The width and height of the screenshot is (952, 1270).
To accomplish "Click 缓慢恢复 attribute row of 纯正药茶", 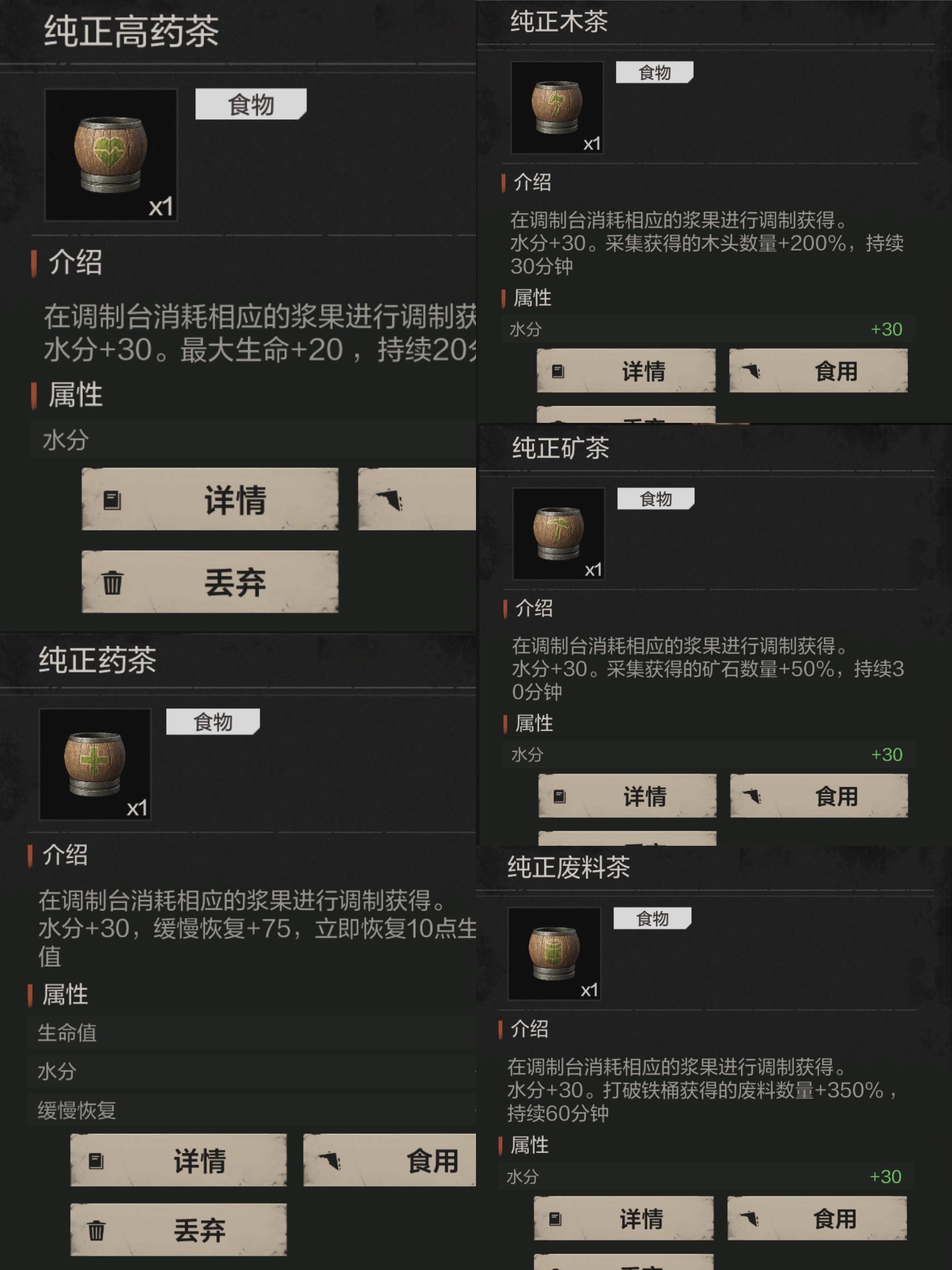I will 251,1110.
